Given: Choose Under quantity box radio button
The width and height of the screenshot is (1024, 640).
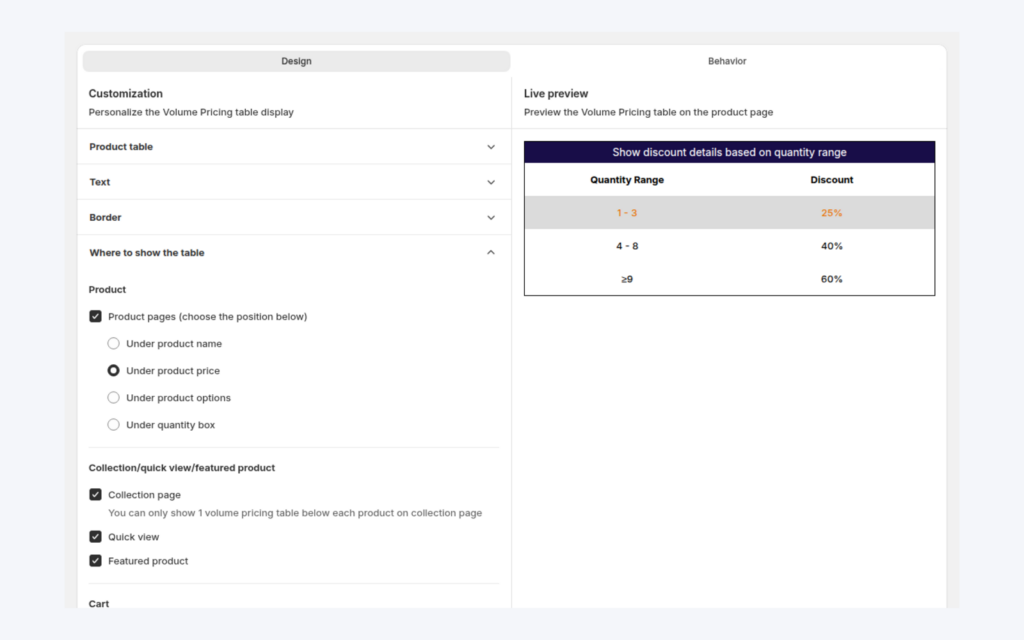Looking at the screenshot, I should click(114, 424).
